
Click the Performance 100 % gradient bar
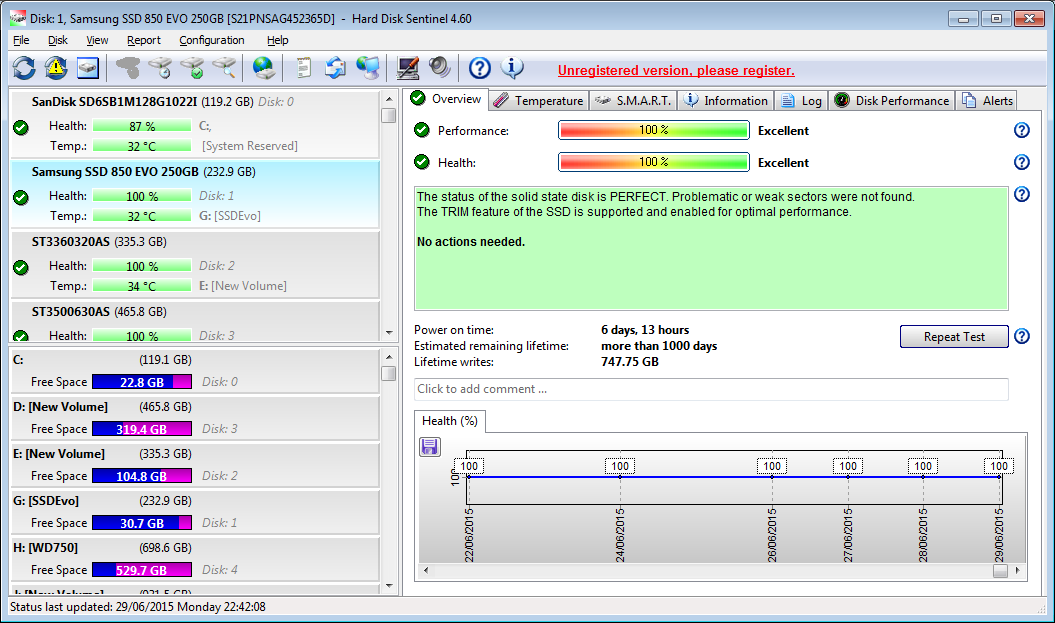point(653,130)
